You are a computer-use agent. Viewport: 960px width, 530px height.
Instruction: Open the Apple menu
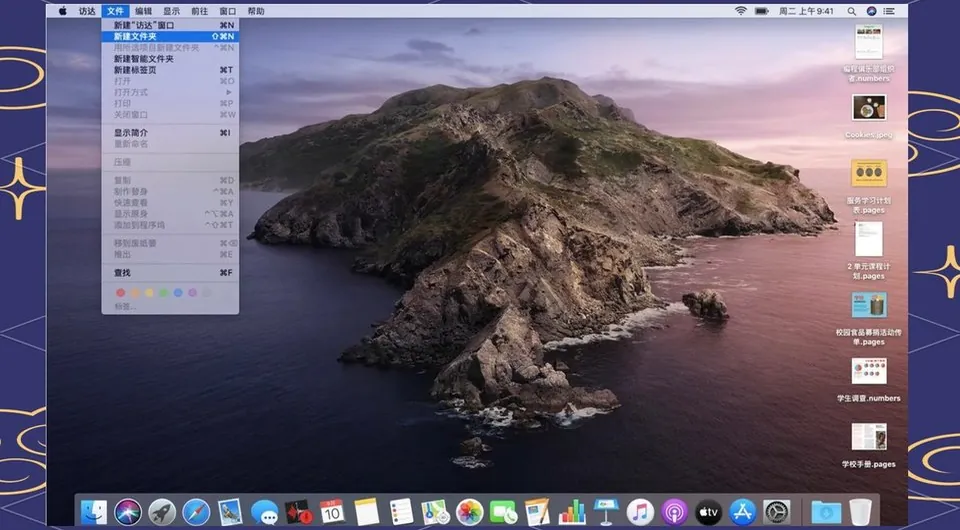pyautogui.click(x=62, y=11)
